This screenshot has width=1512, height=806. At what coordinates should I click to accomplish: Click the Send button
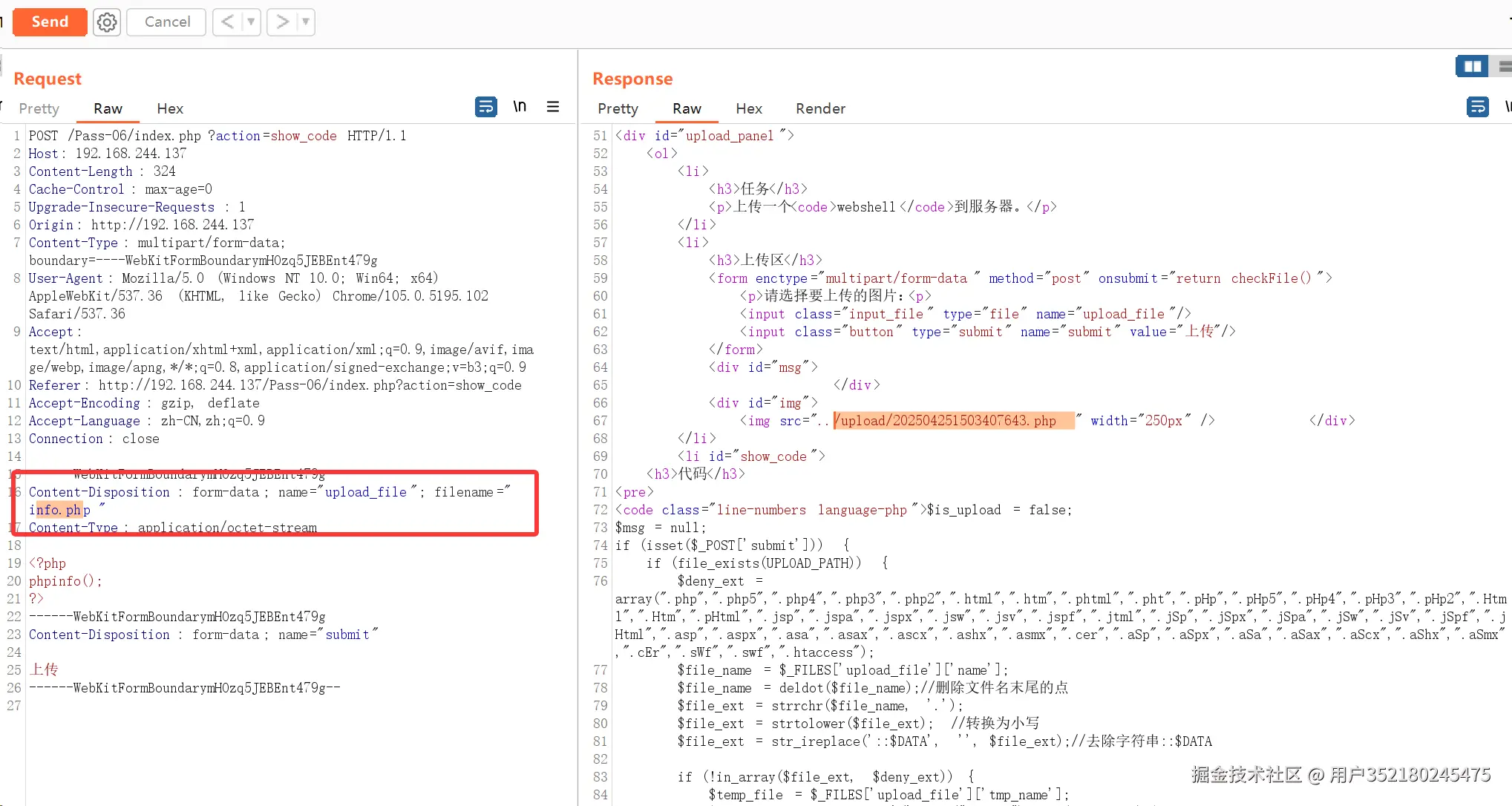(50, 22)
